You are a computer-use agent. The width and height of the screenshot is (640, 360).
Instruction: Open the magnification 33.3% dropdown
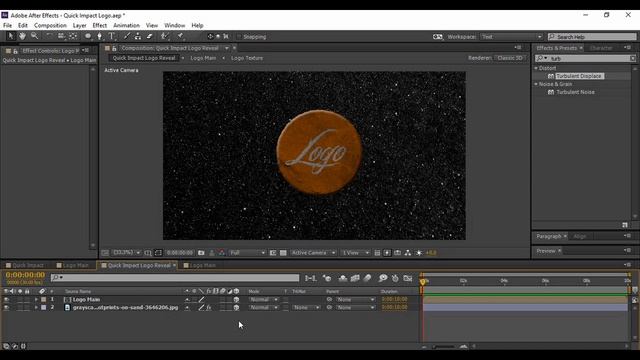tap(126, 253)
